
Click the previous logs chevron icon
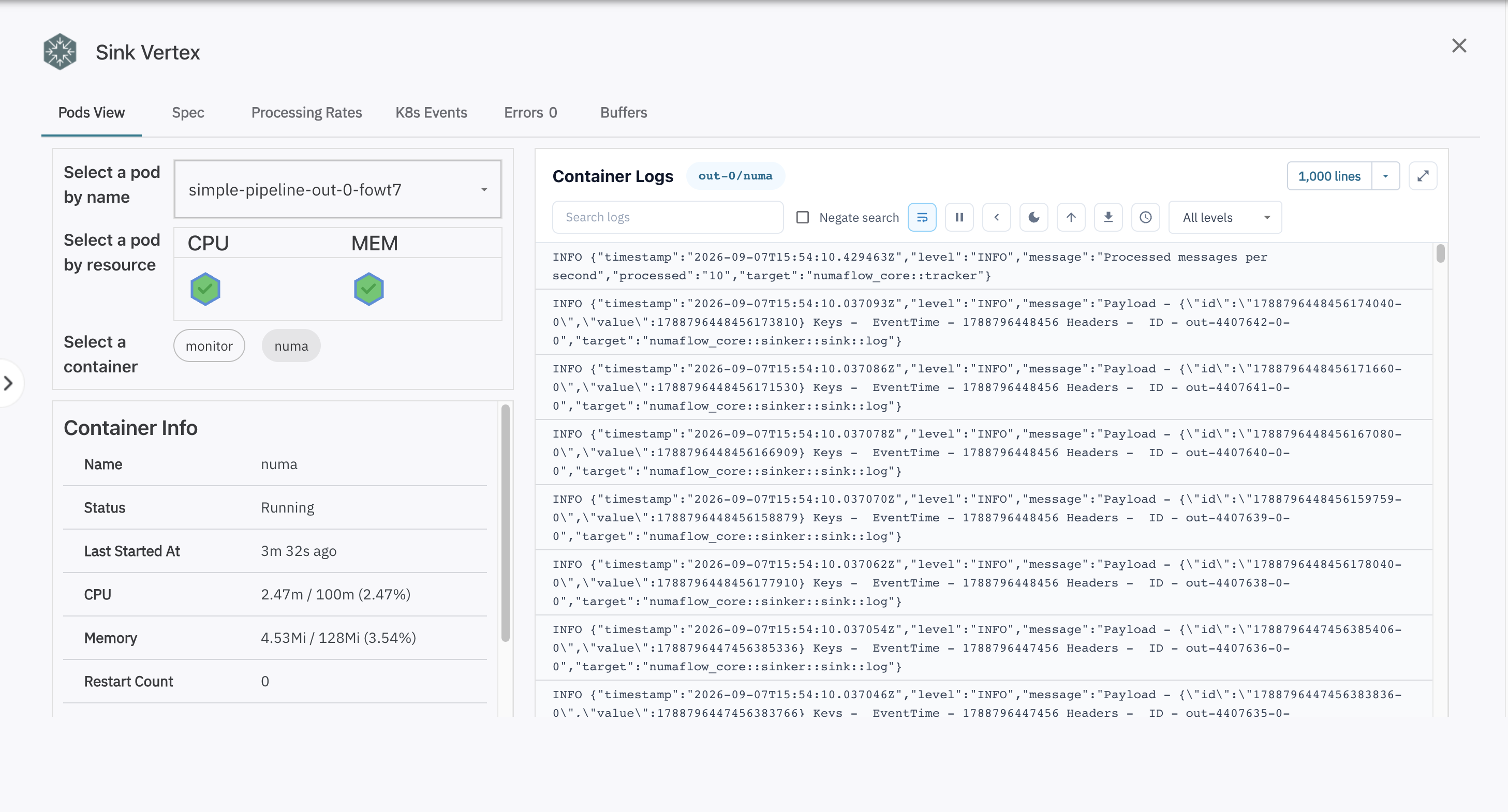pyautogui.click(x=997, y=218)
